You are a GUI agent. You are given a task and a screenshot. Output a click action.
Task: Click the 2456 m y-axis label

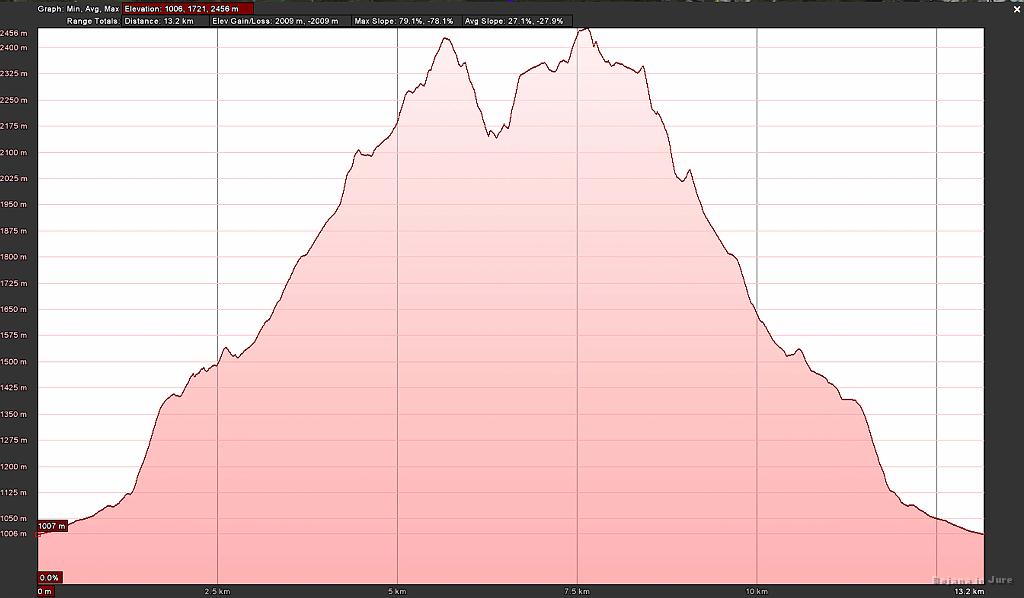coord(14,33)
